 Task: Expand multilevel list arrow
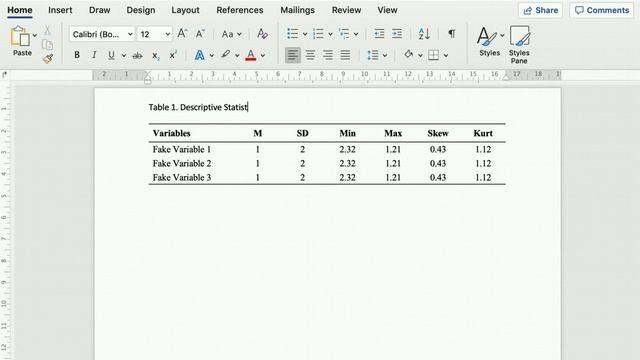[x=356, y=34]
